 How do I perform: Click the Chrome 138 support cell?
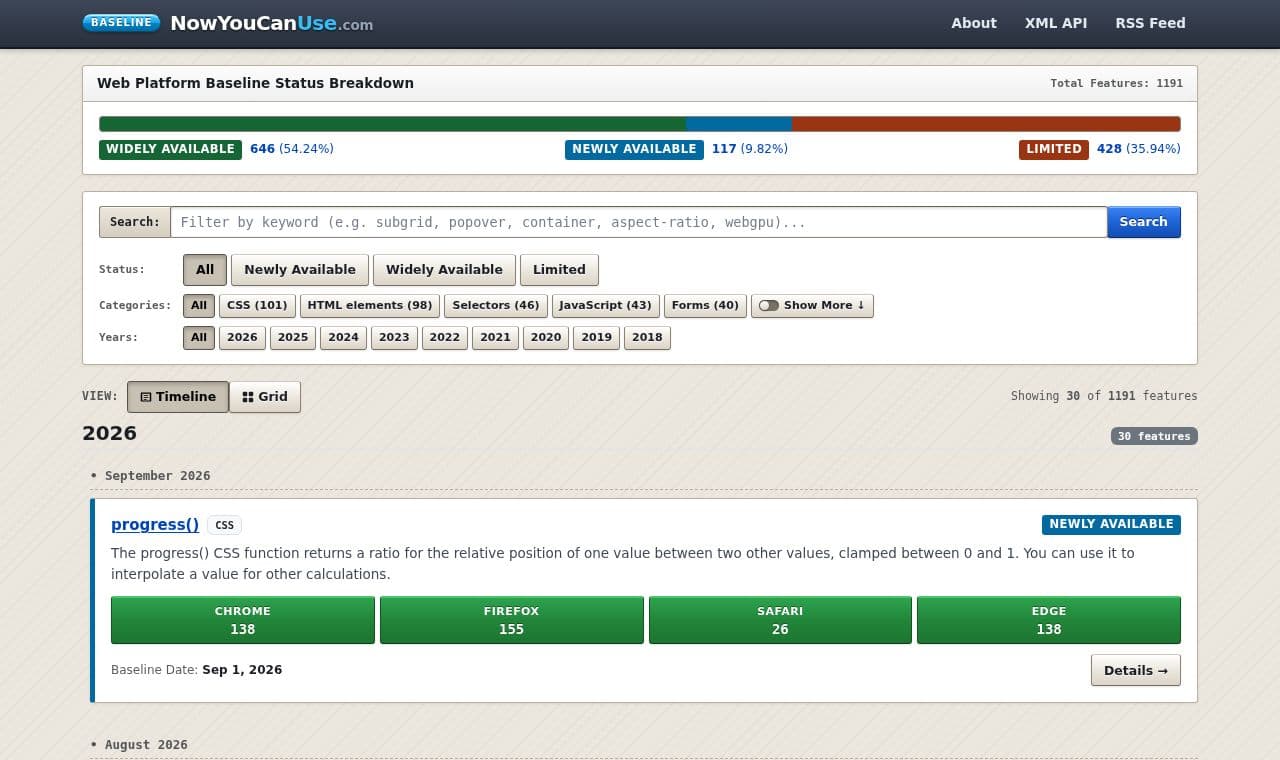pos(243,620)
